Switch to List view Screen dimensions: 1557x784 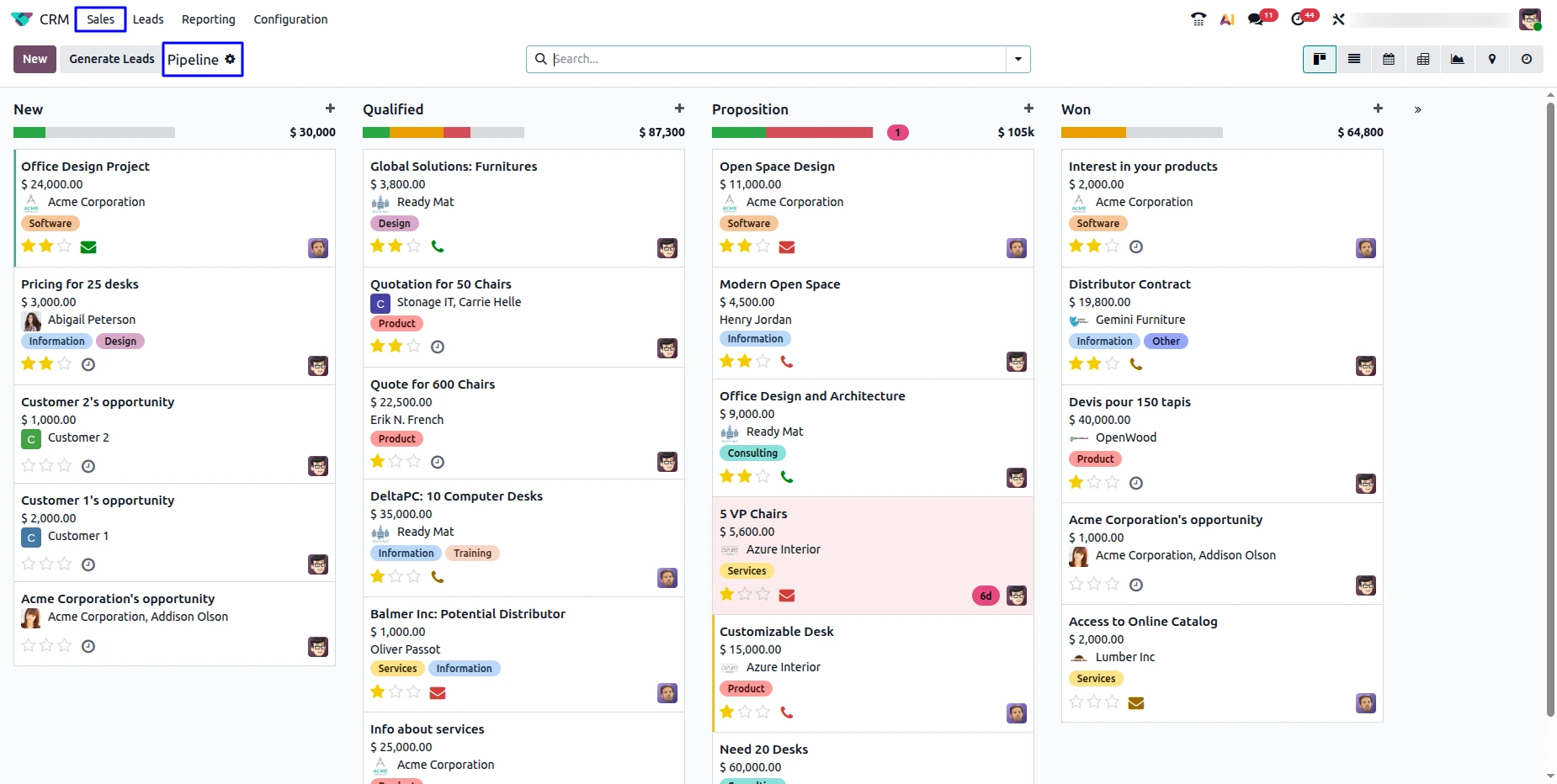pos(1354,59)
